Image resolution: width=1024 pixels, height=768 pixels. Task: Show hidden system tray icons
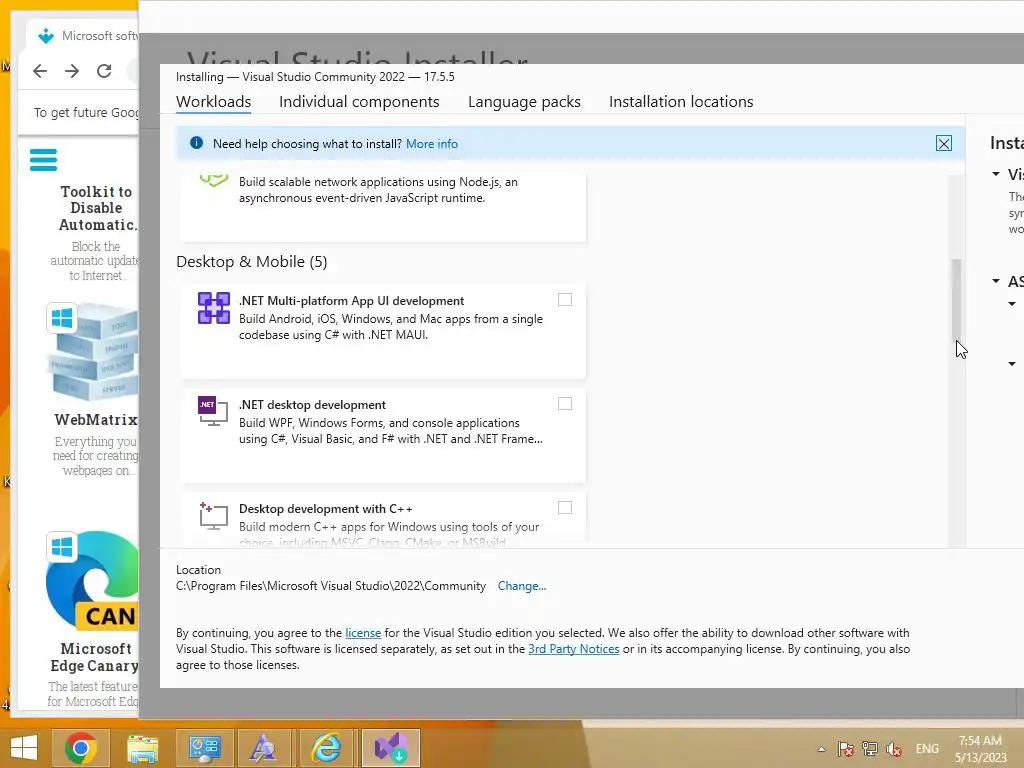(x=822, y=749)
